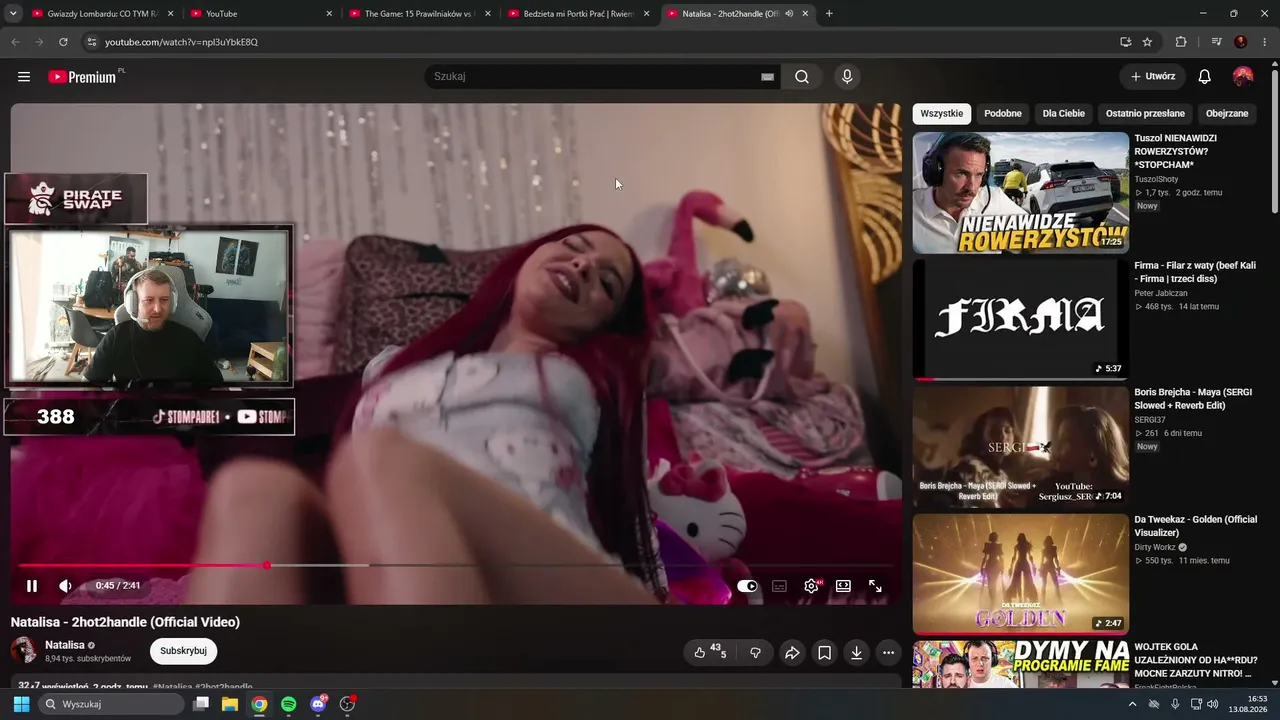Close the Natalisa - 2hot2handle tab
The image size is (1280, 720).
[x=805, y=14]
